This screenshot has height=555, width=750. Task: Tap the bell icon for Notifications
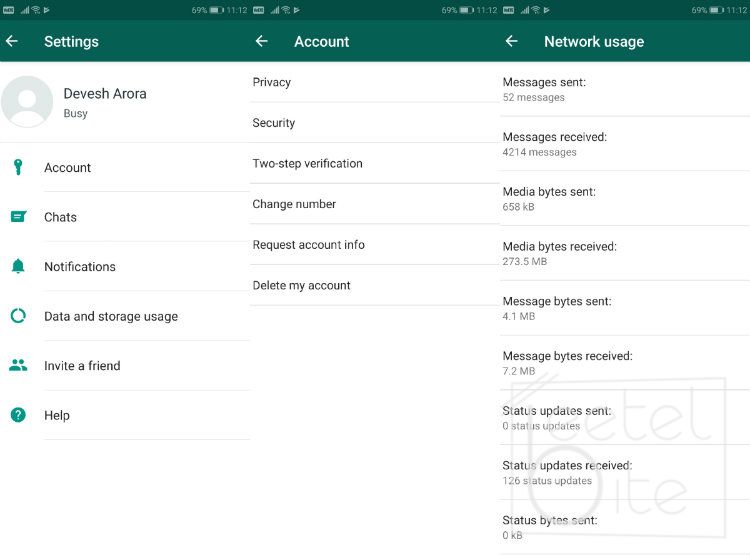click(18, 266)
